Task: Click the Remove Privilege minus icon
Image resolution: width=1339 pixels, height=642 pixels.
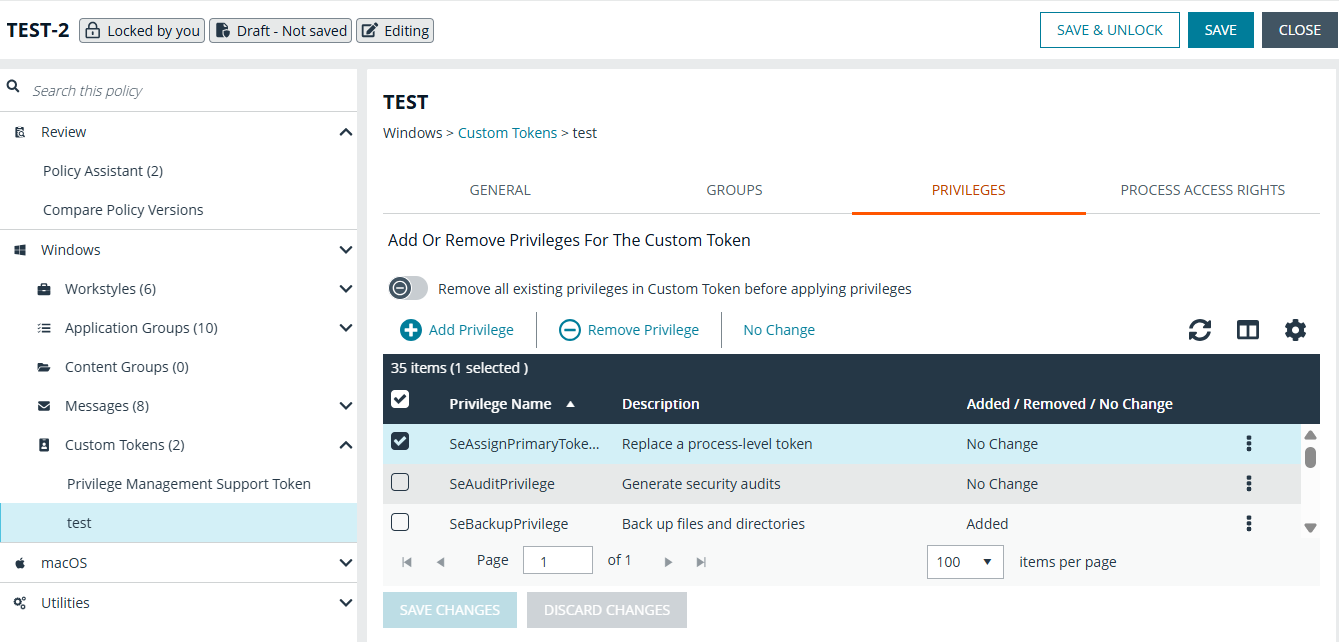Action: [x=569, y=330]
